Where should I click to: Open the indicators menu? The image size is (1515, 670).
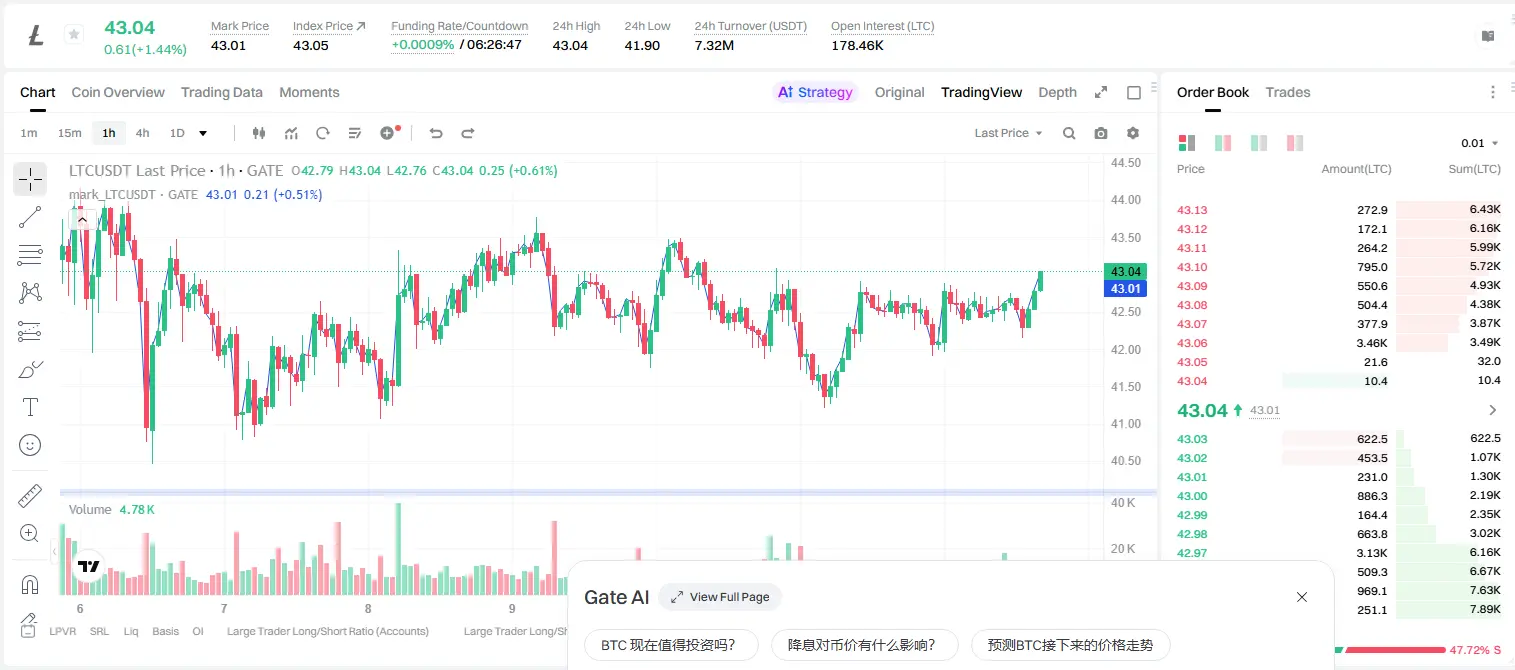291,133
